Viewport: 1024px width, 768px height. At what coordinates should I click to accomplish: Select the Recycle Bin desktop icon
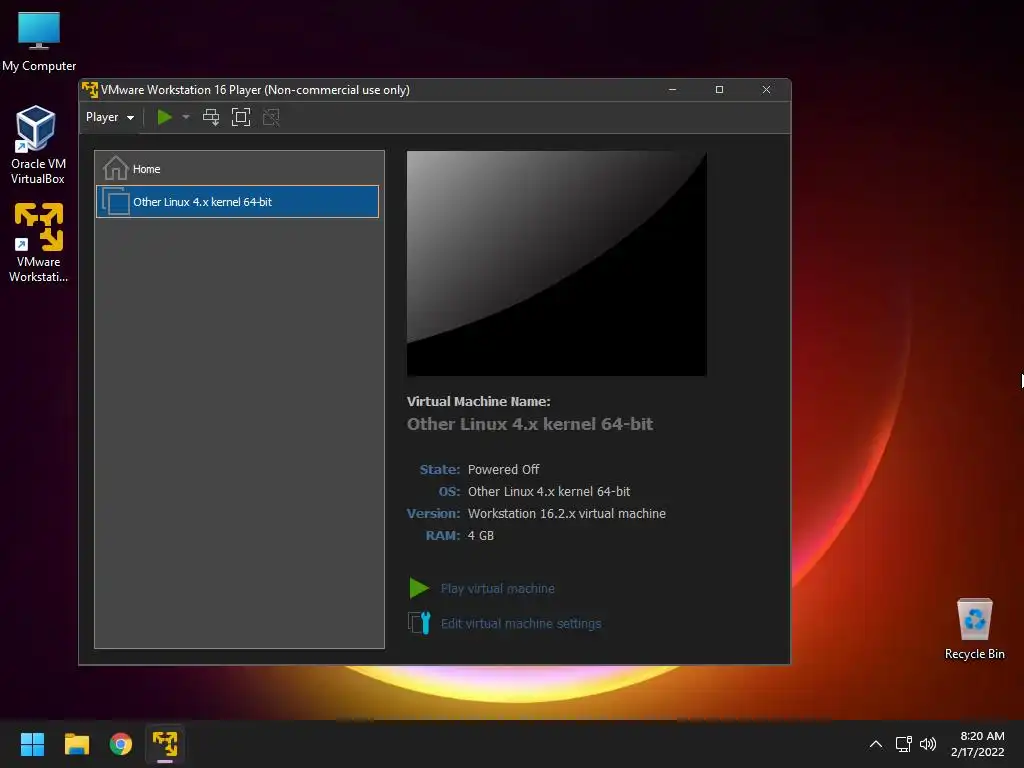click(974, 629)
